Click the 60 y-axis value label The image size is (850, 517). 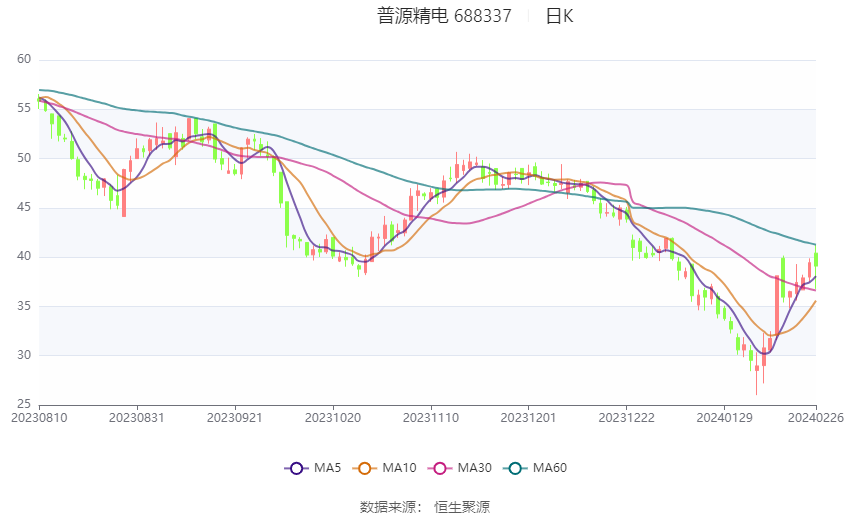tap(24, 59)
